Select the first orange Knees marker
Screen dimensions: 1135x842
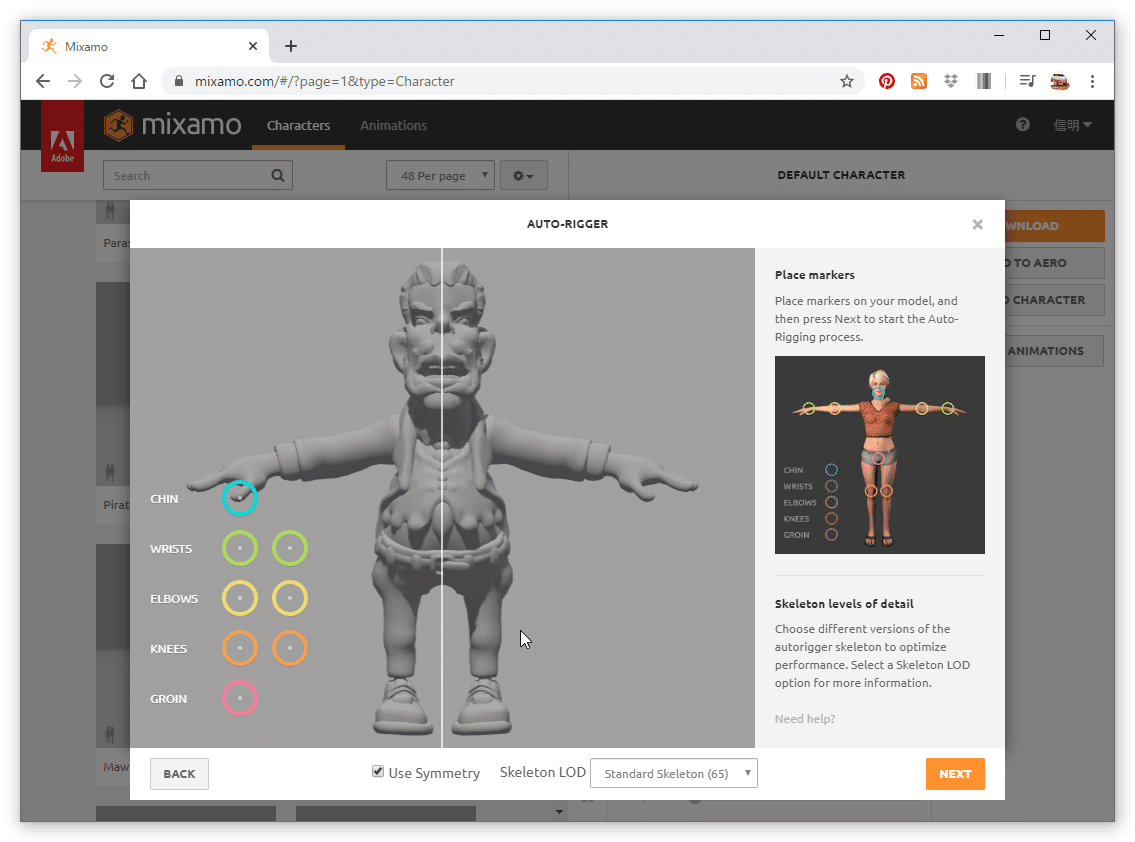point(240,648)
